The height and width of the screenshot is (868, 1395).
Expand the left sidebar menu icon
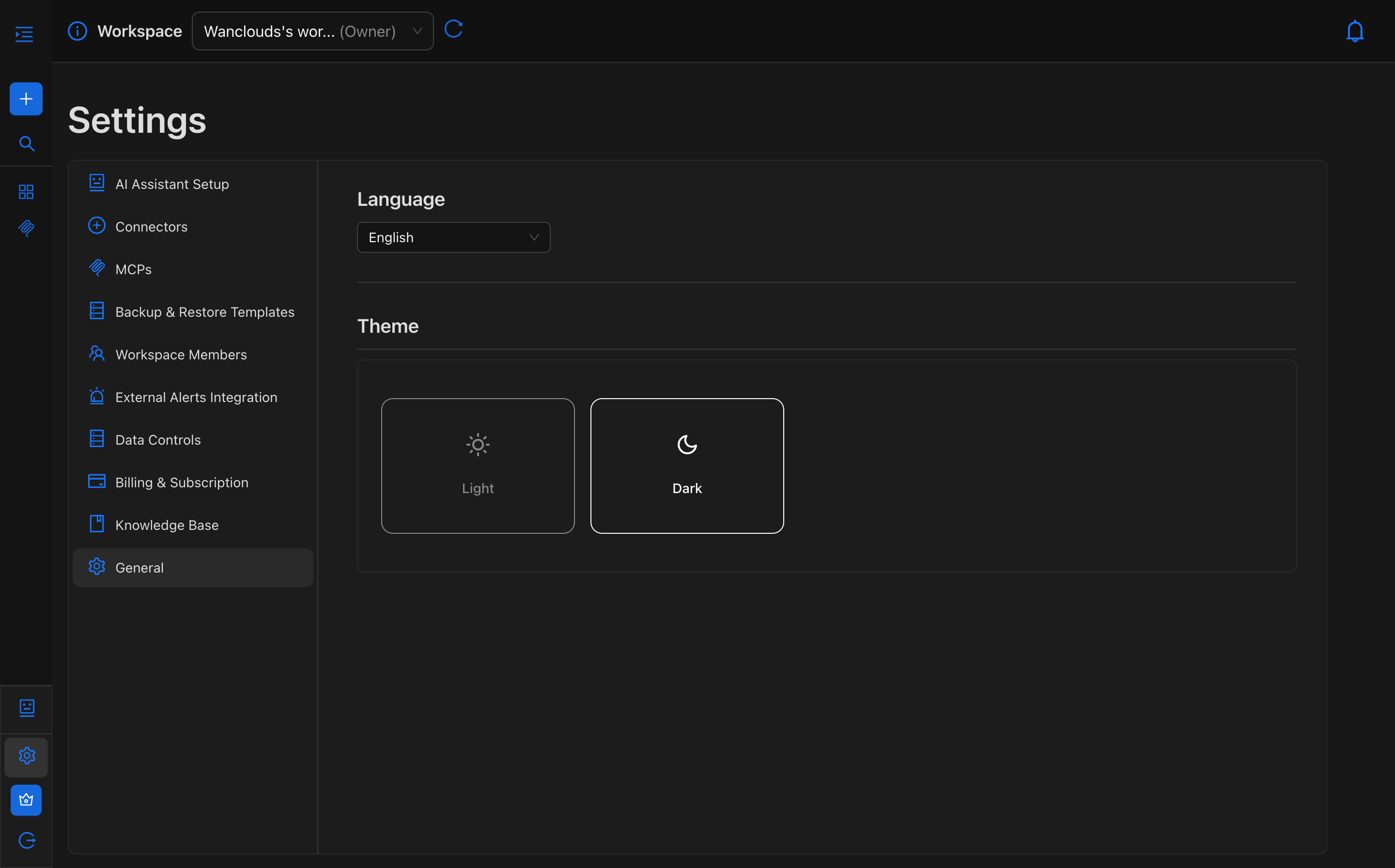pyautogui.click(x=24, y=34)
